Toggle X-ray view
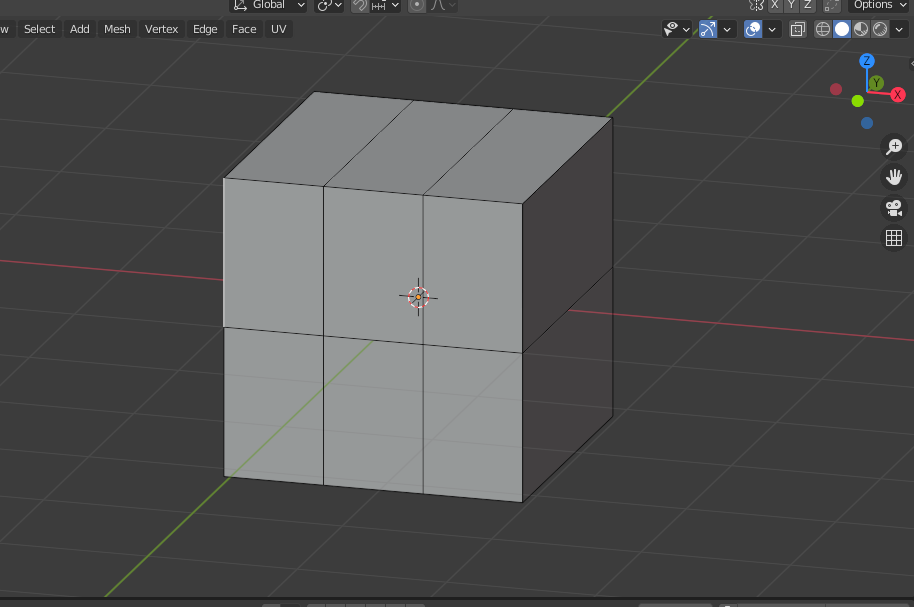Viewport: 914px width, 607px height. (x=797, y=29)
